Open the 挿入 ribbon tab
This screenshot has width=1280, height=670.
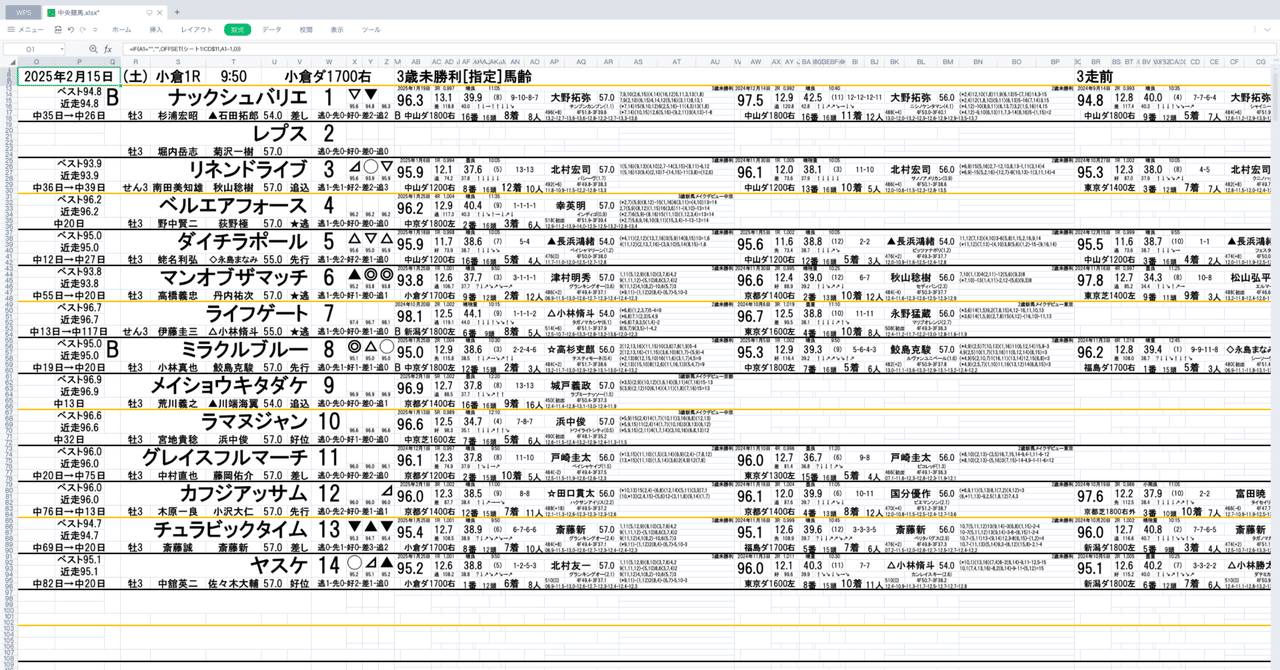[x=158, y=30]
